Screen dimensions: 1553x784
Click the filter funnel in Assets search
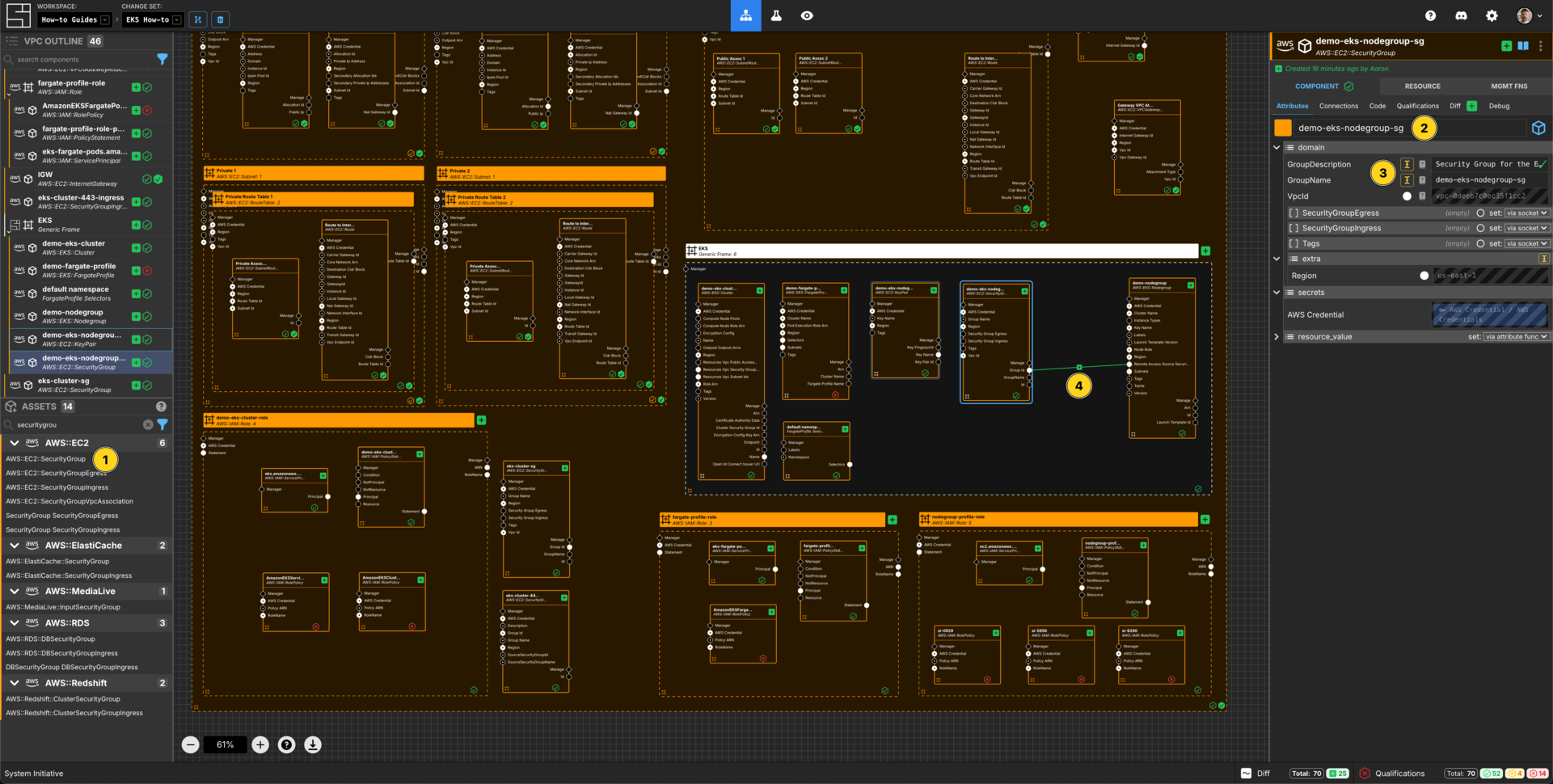click(162, 424)
